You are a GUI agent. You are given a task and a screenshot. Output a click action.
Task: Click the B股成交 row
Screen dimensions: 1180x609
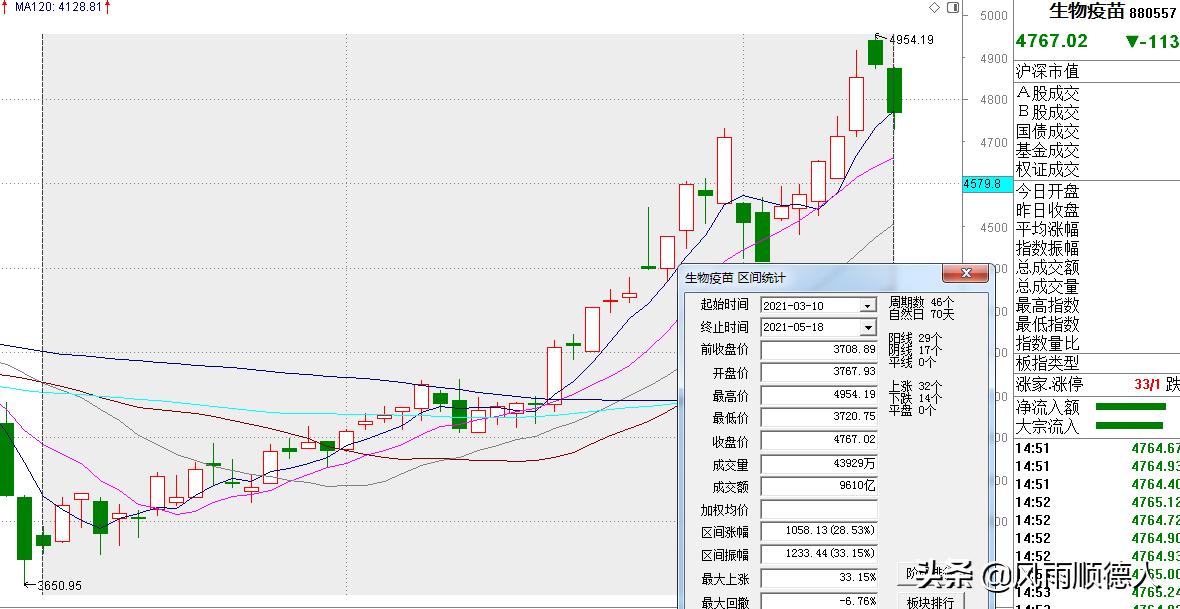[x=1097, y=113]
